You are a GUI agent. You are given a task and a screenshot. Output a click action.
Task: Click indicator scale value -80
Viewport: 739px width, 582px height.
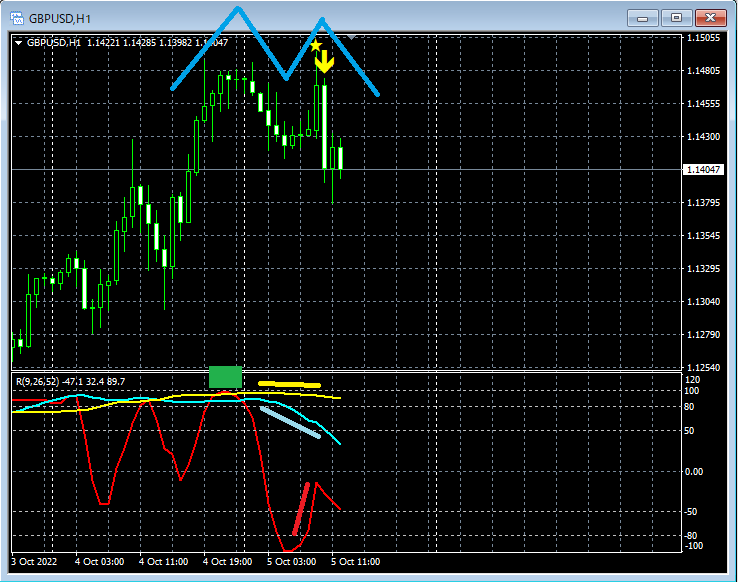pos(691,536)
